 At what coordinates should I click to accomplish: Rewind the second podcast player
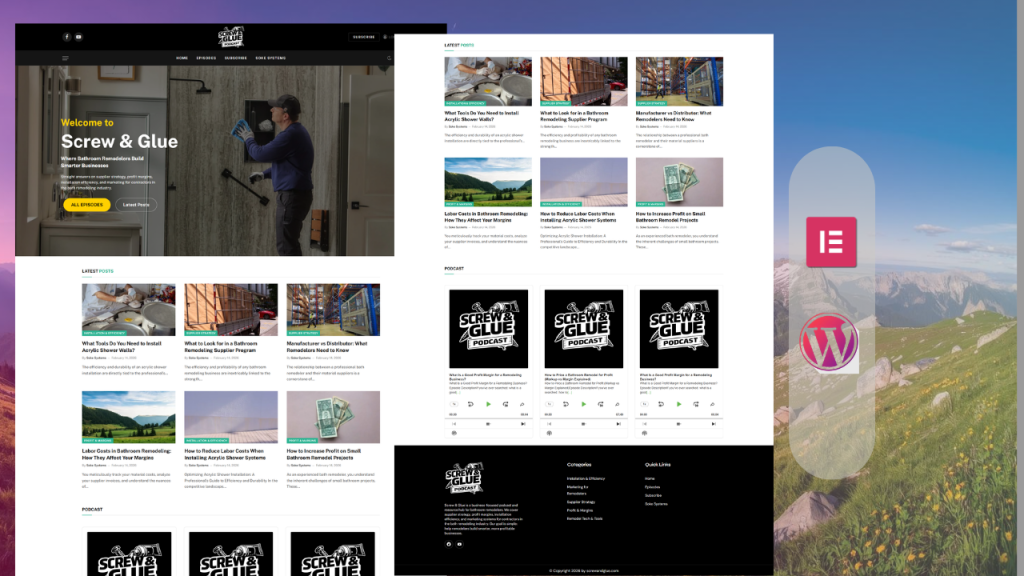coord(566,404)
